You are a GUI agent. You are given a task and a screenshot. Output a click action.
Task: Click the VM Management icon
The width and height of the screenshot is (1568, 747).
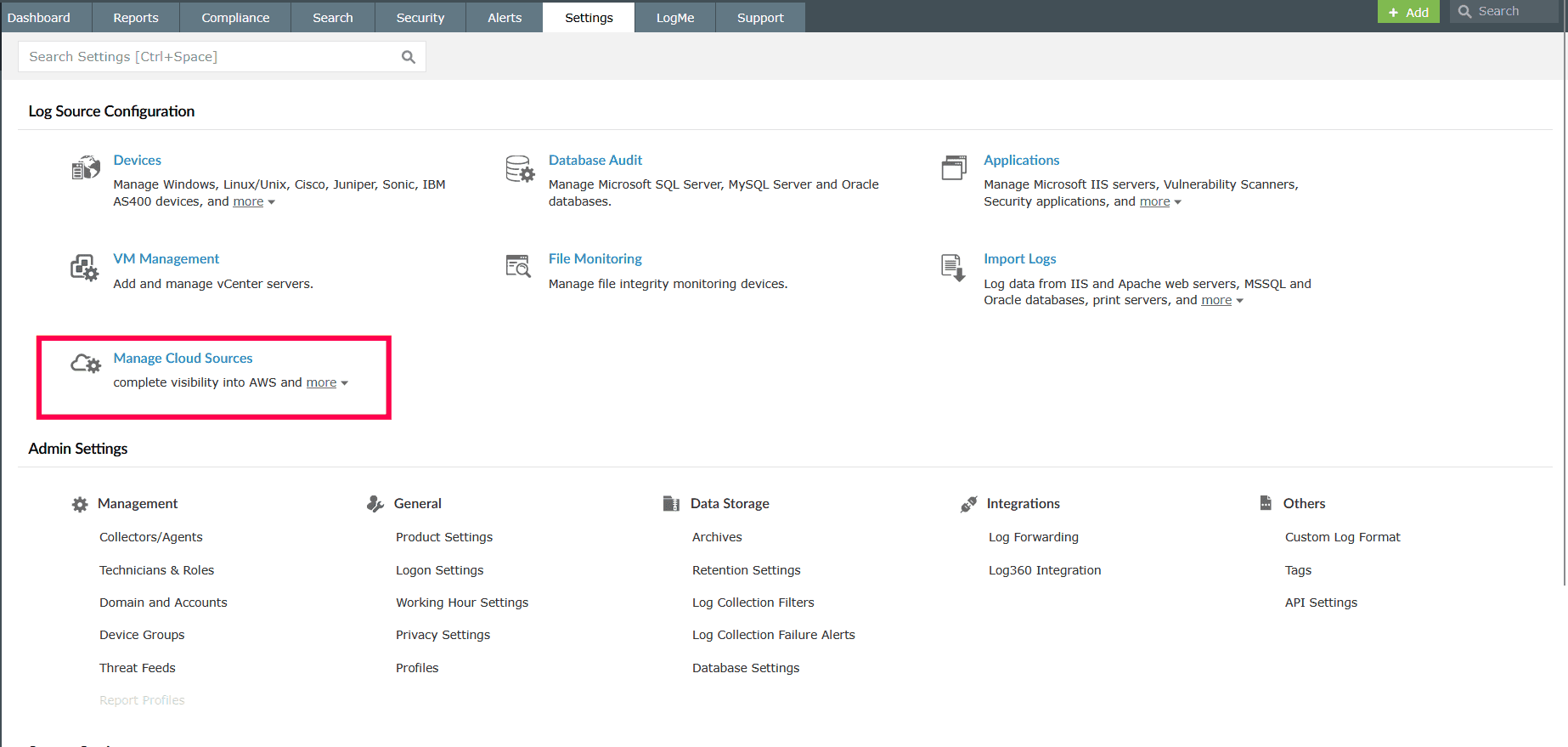pyautogui.click(x=84, y=268)
